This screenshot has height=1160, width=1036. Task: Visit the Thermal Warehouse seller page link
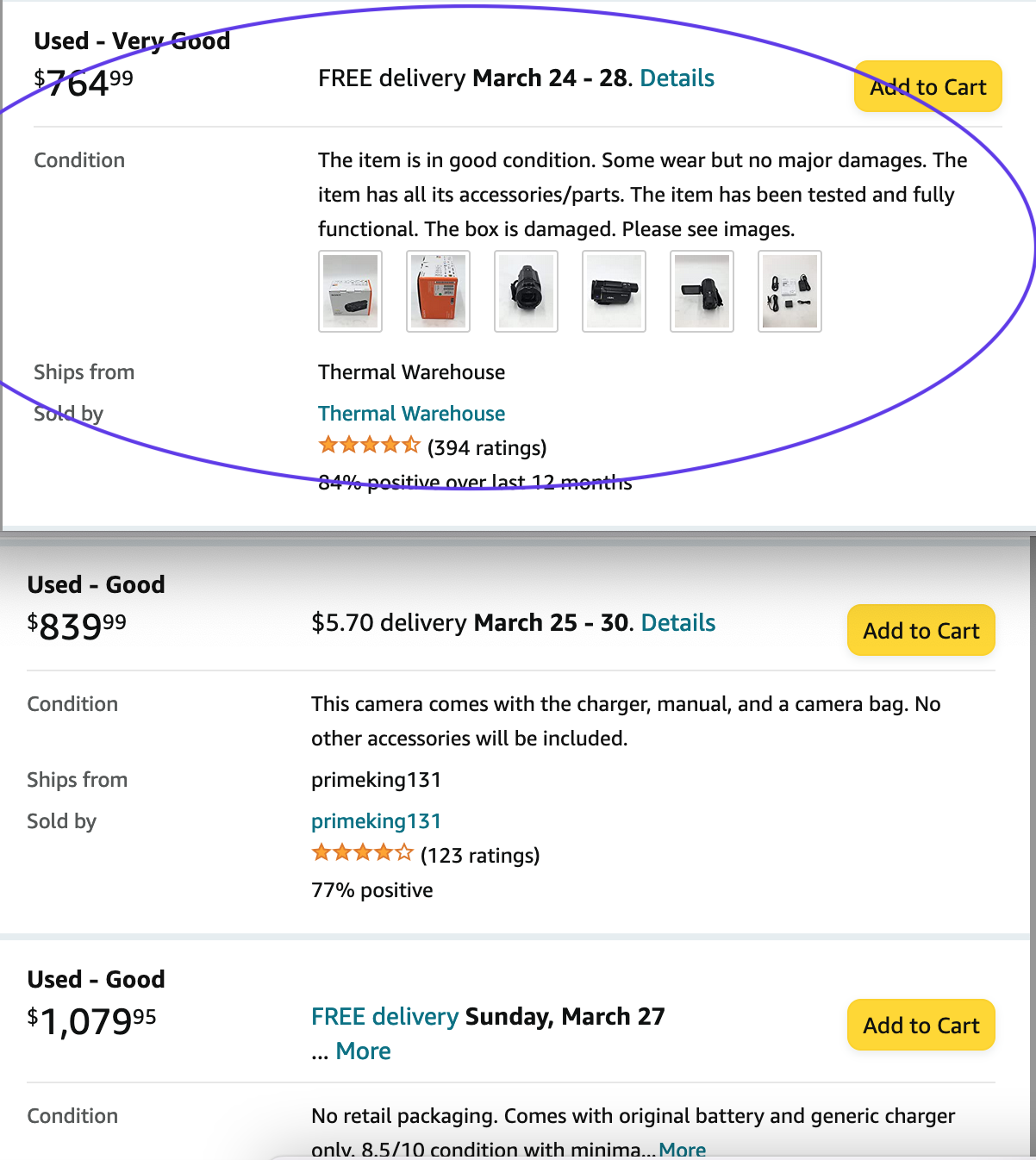(411, 414)
